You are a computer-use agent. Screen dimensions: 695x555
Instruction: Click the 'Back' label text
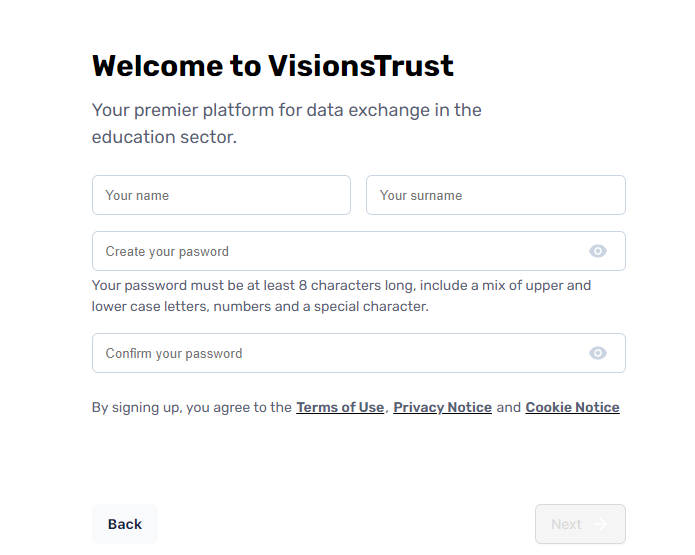tap(125, 524)
